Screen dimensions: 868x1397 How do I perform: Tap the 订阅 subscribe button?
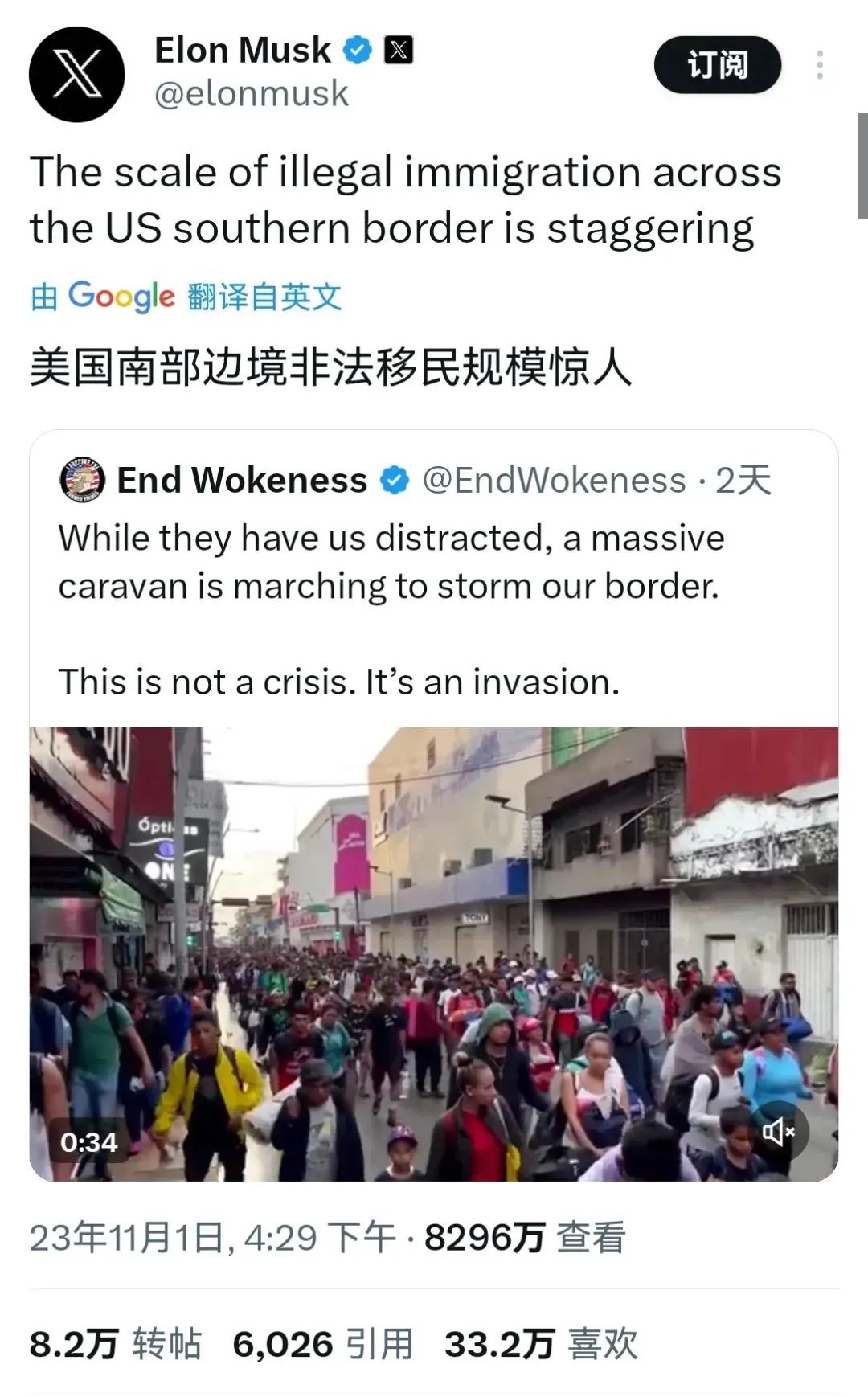click(718, 64)
